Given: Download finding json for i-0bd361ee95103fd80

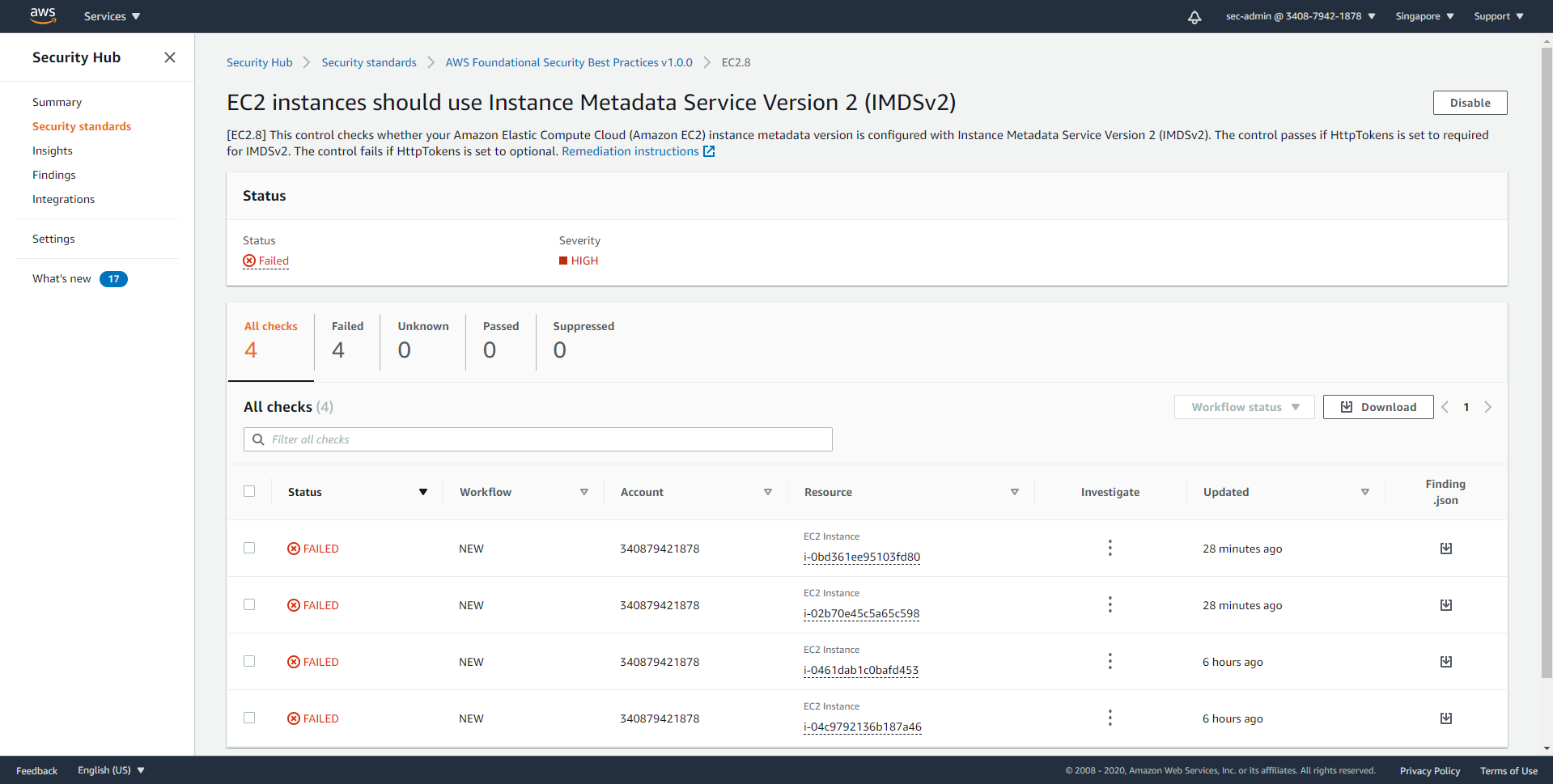Looking at the screenshot, I should point(1445,549).
